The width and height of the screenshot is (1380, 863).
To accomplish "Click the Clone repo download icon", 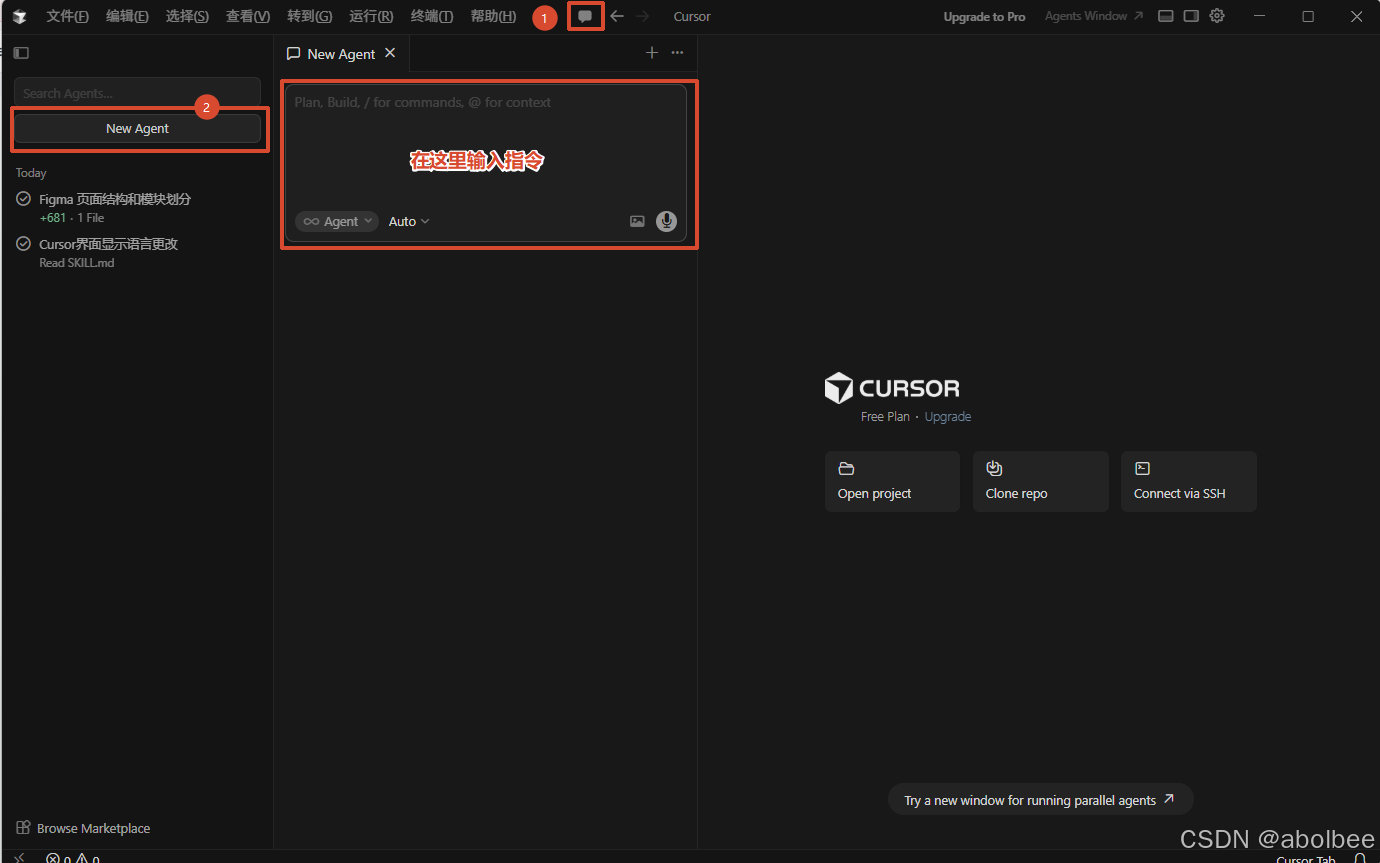I will (994, 468).
